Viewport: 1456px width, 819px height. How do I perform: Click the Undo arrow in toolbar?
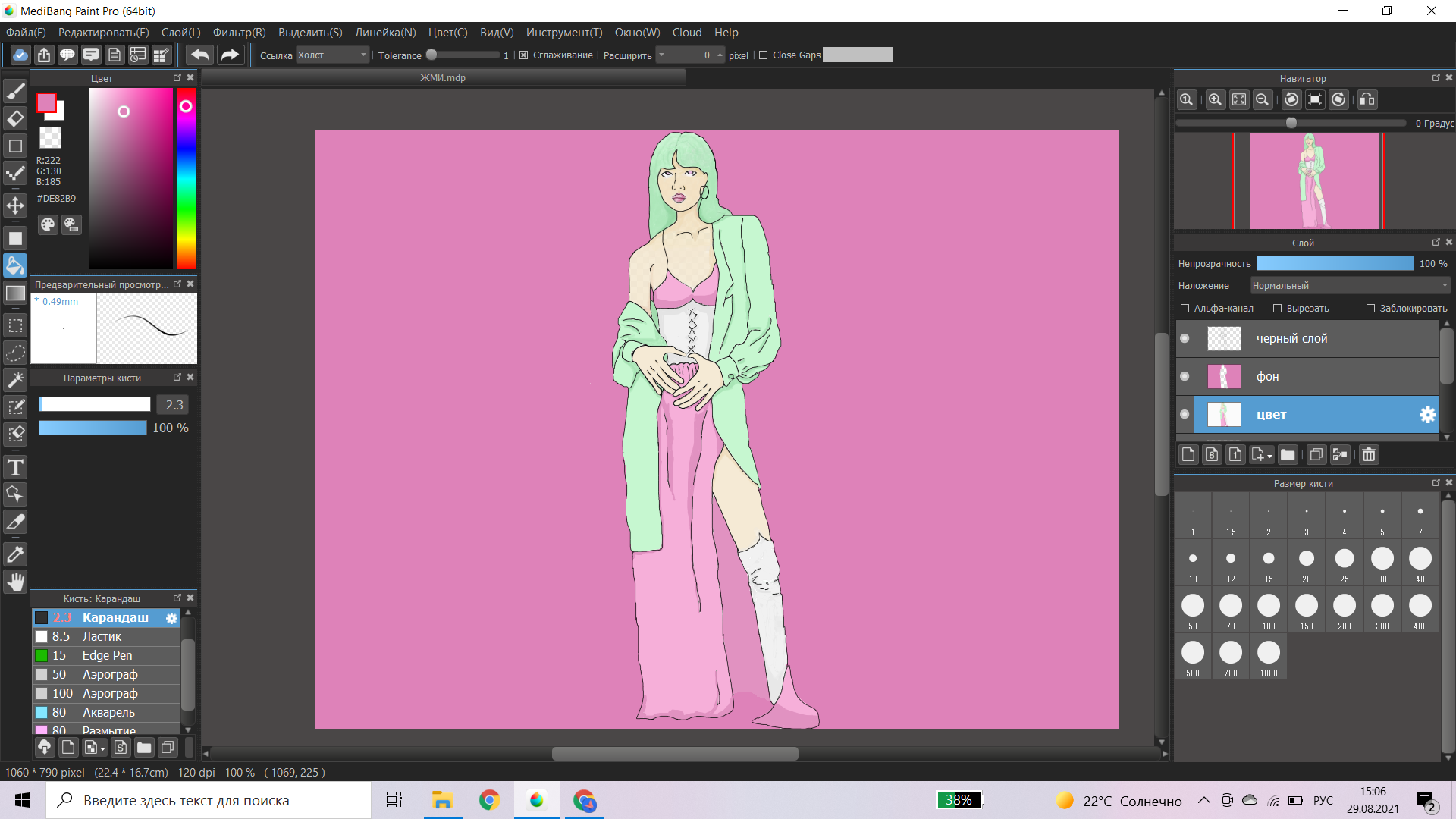200,55
